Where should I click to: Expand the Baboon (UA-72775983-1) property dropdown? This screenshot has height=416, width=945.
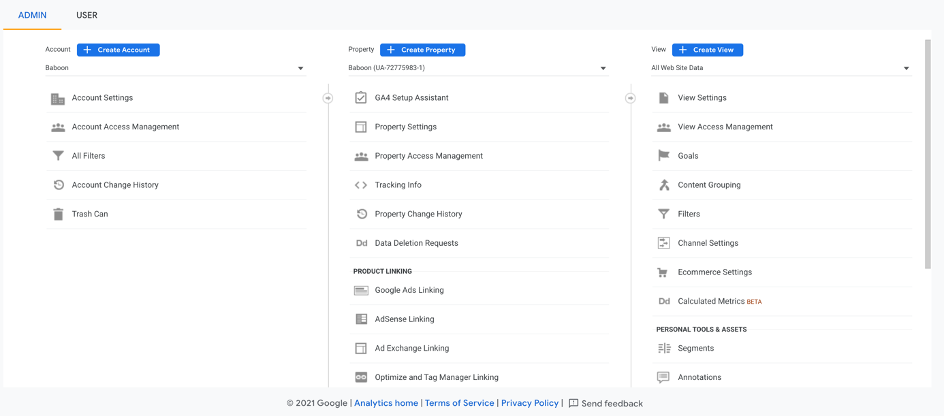[477, 69]
